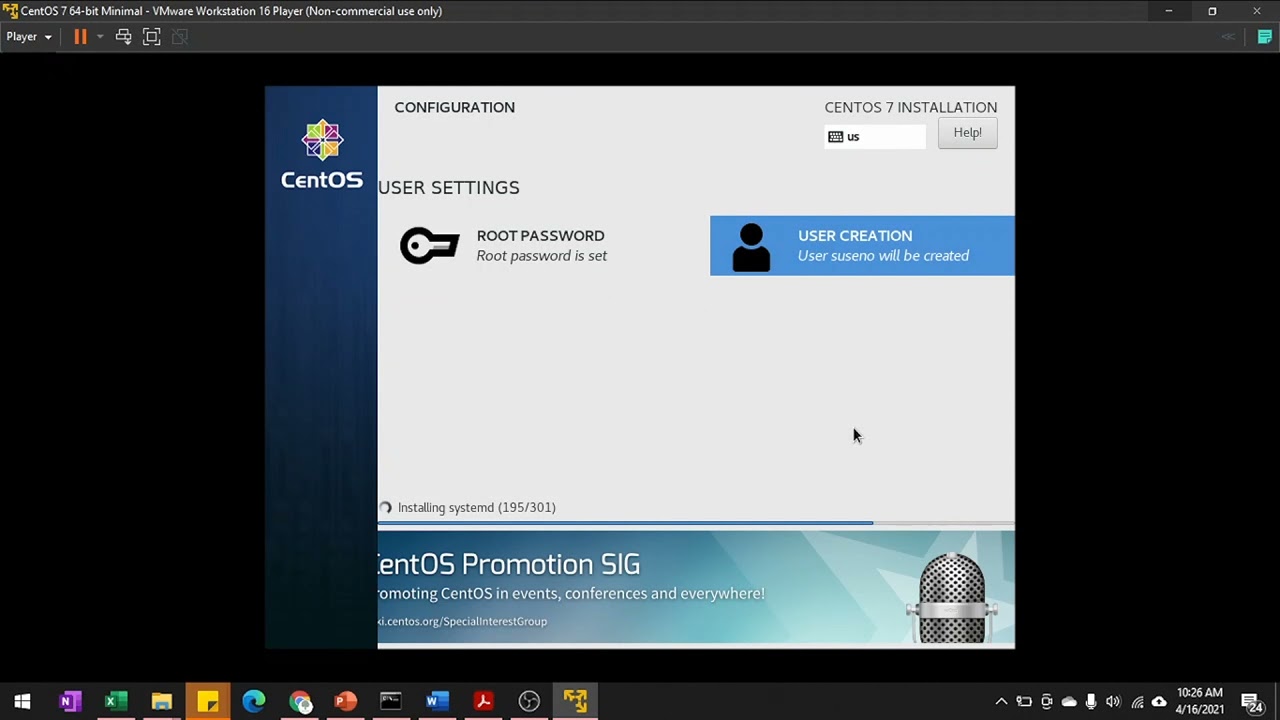Viewport: 1280px width, 720px height.
Task: Pause the virtual machine with orange pause icon
Action: pyautogui.click(x=80, y=37)
